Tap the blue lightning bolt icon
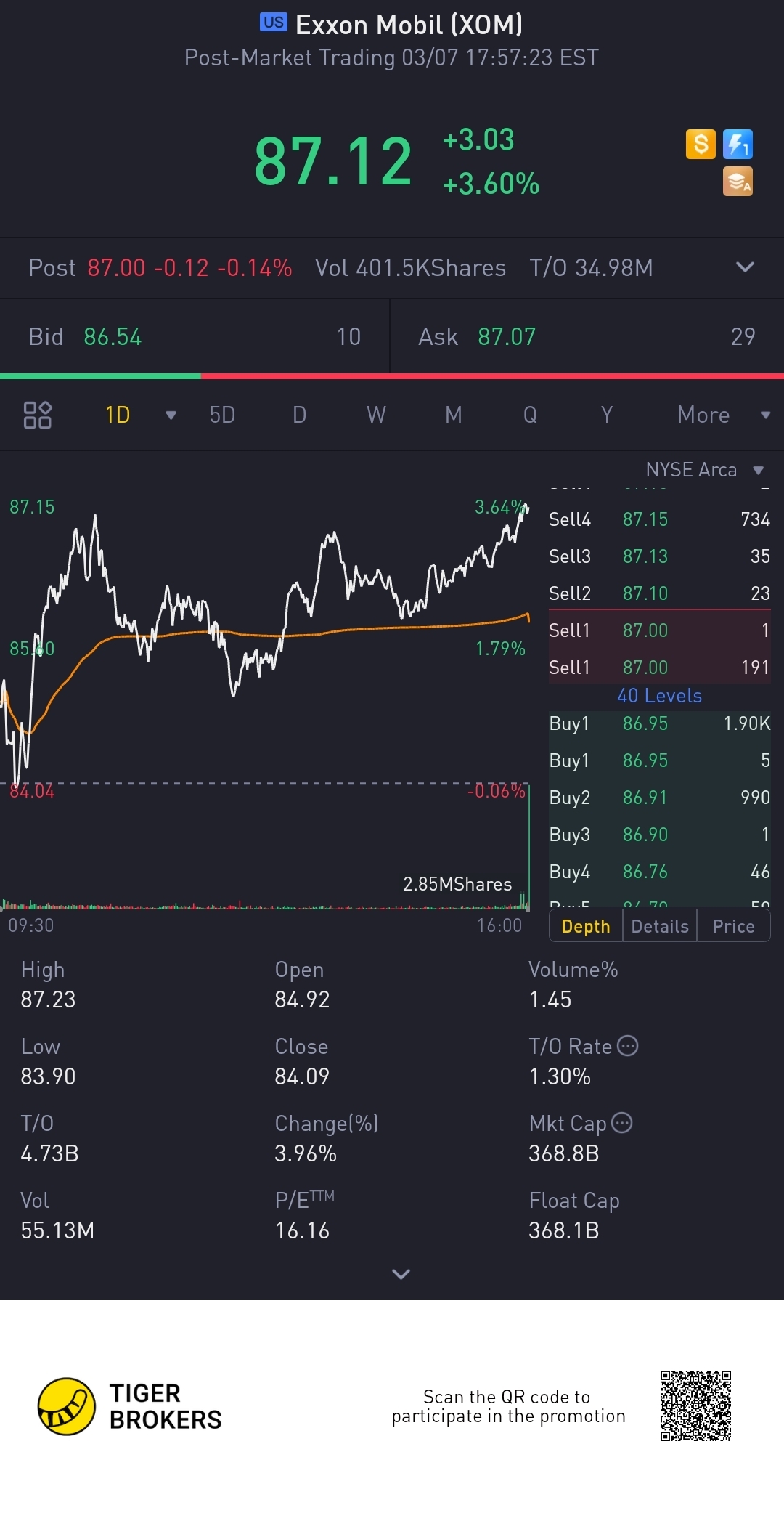 pos(738,144)
